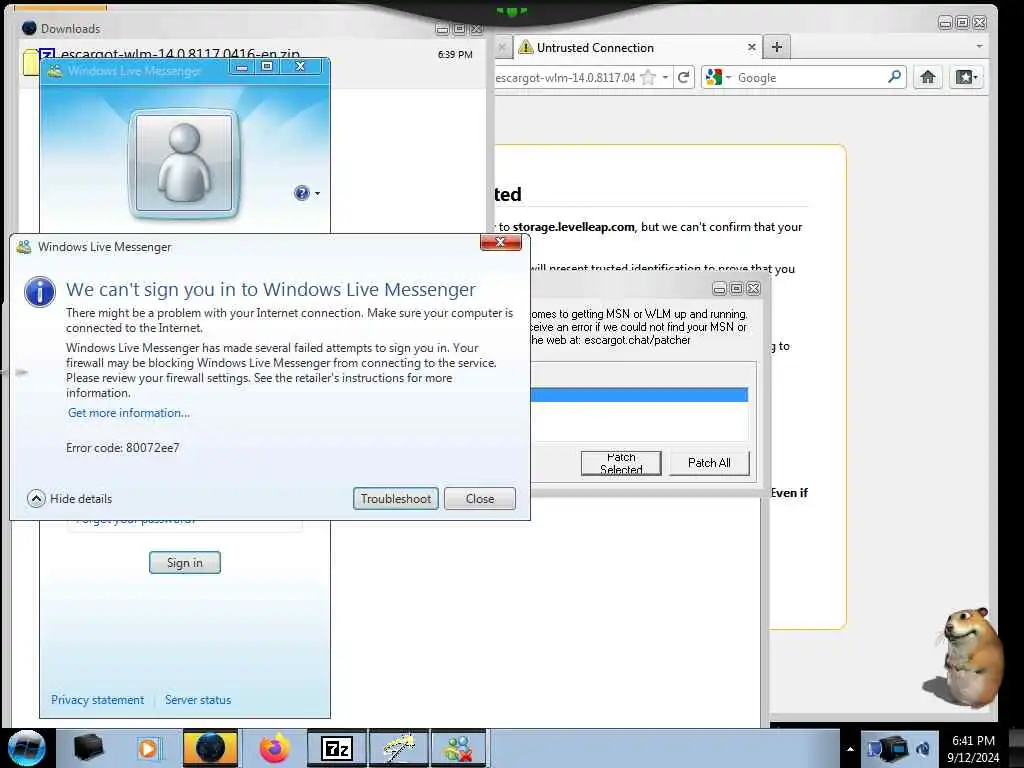Open a new browser tab with plus button
Screen dimensions: 1024x768
[776, 47]
